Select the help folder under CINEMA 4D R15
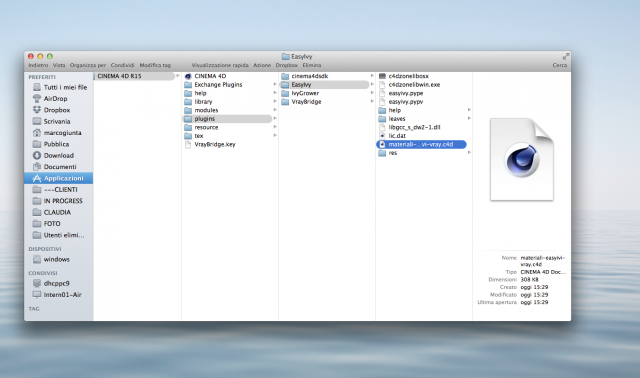This screenshot has width=640, height=378. pos(195,93)
